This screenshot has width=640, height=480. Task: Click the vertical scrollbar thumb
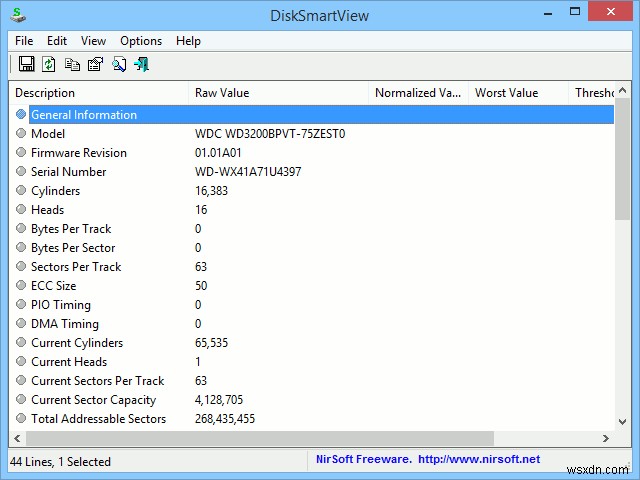pos(622,159)
